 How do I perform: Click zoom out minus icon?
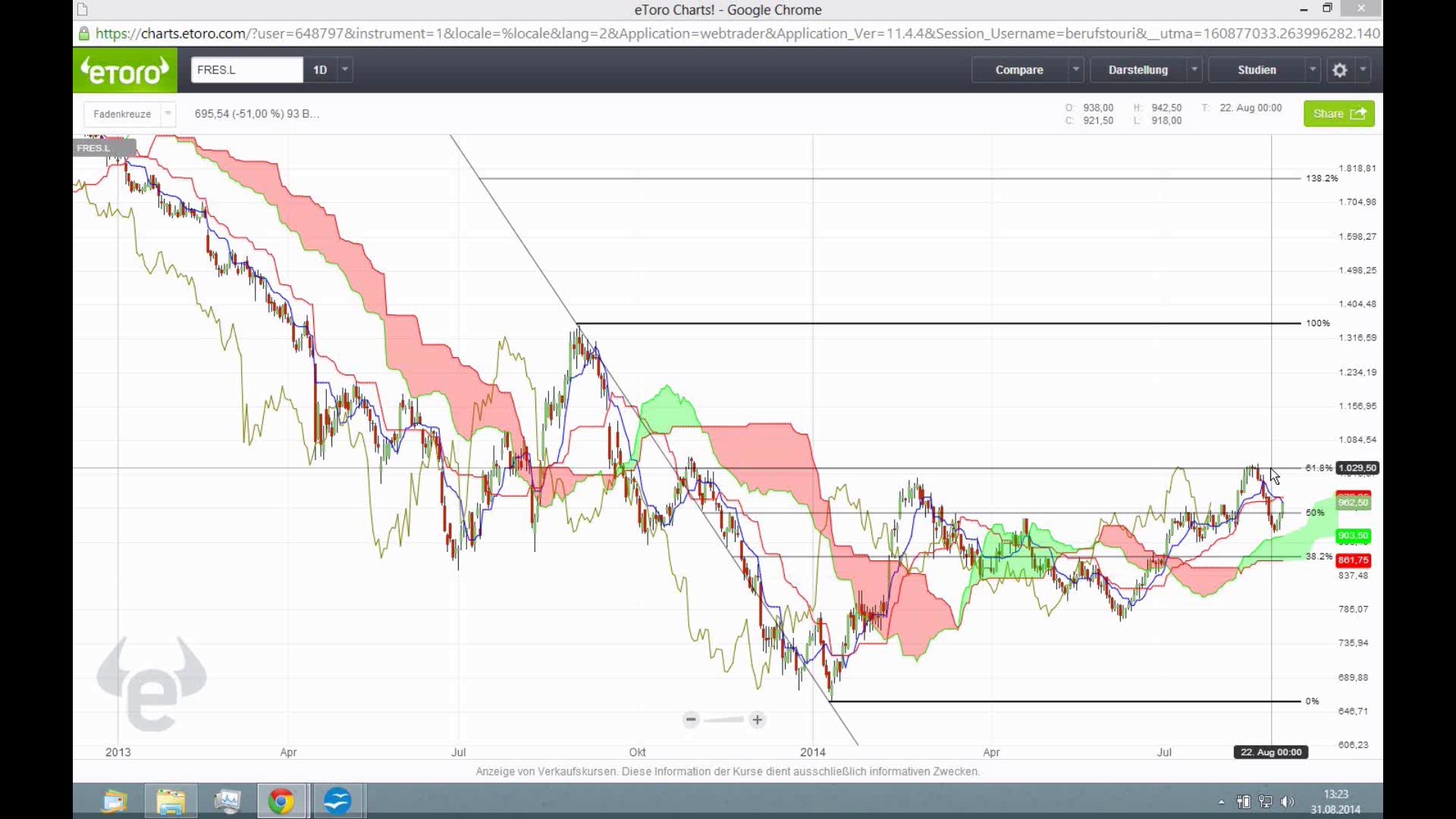point(691,720)
